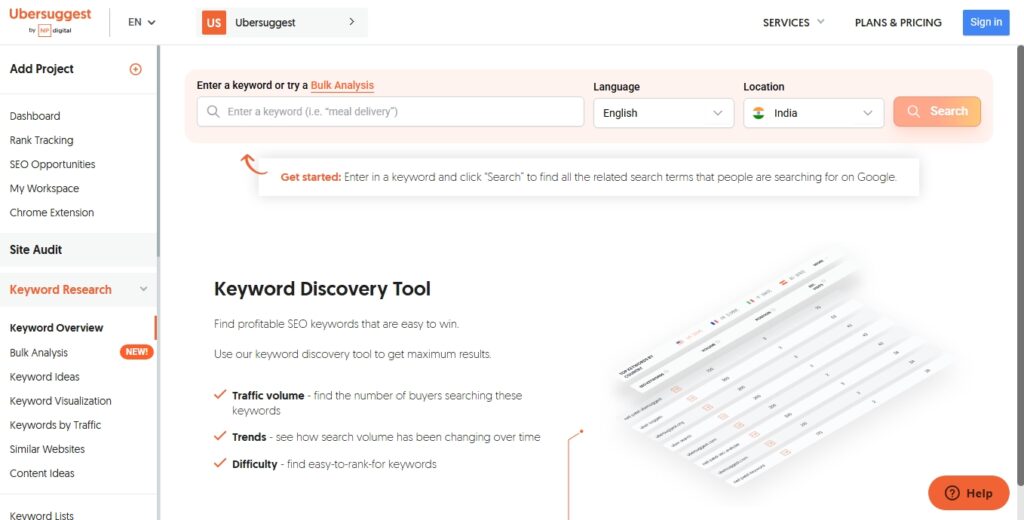Click the orange US project badge
The width and height of the screenshot is (1024, 520).
pos(214,22)
